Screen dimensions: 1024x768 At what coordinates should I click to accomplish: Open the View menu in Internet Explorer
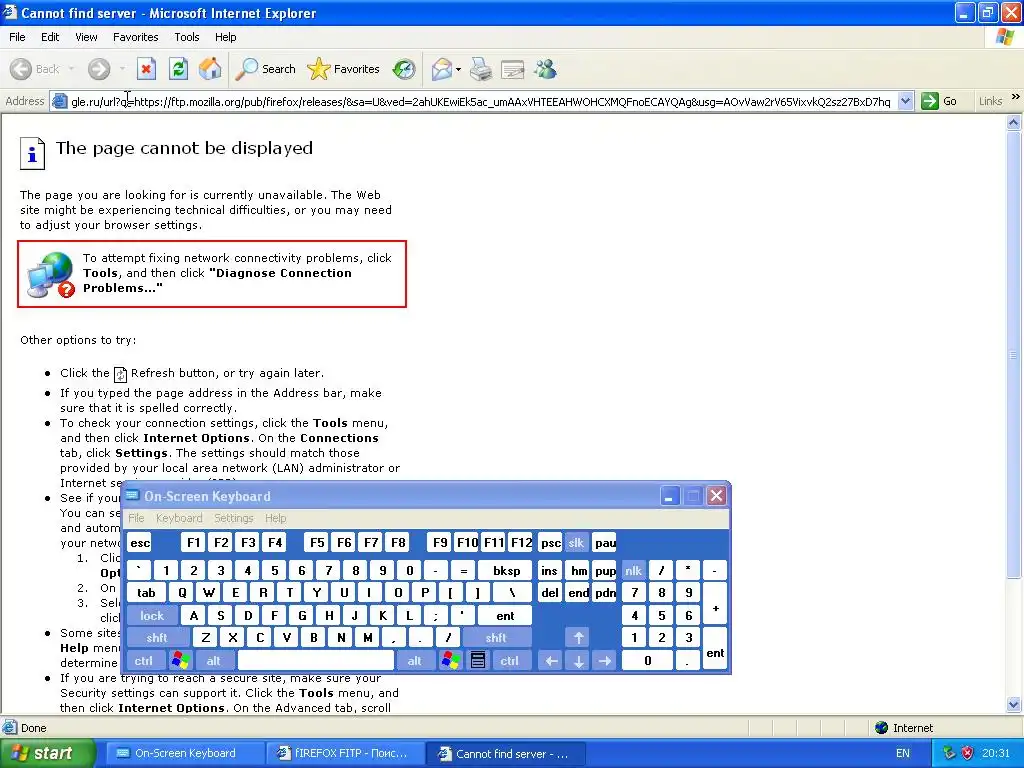[86, 37]
